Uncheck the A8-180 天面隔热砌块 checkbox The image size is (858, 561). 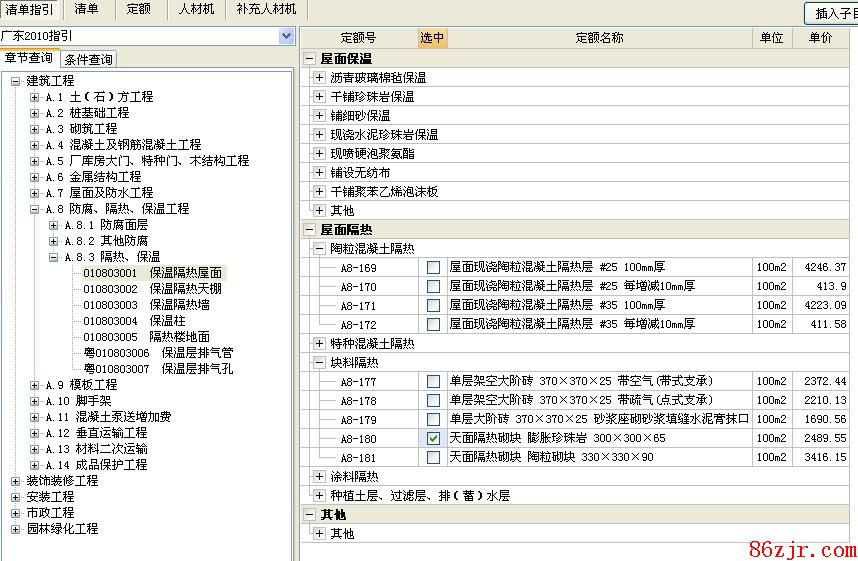[x=433, y=439]
